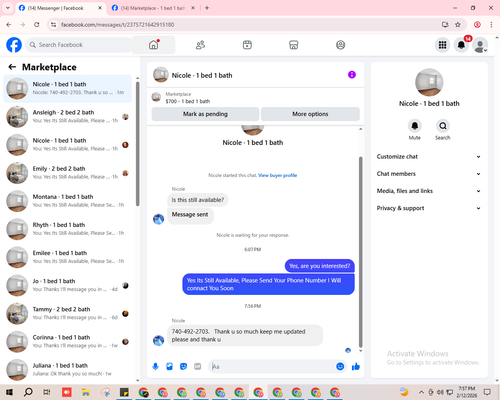The image size is (500, 400).
Task: Open File Explorer from taskbar
Action: pyautogui.click(x=86, y=392)
